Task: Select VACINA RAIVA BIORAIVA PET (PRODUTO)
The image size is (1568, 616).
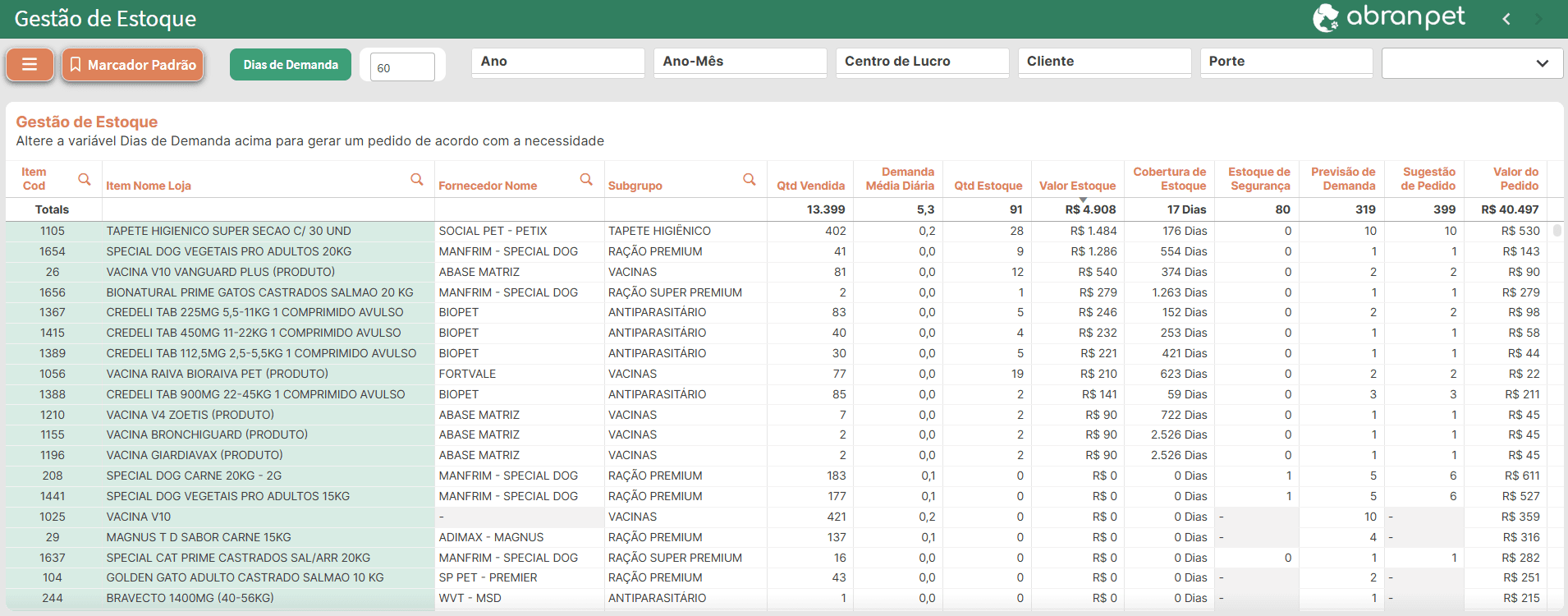Action: pos(218,374)
